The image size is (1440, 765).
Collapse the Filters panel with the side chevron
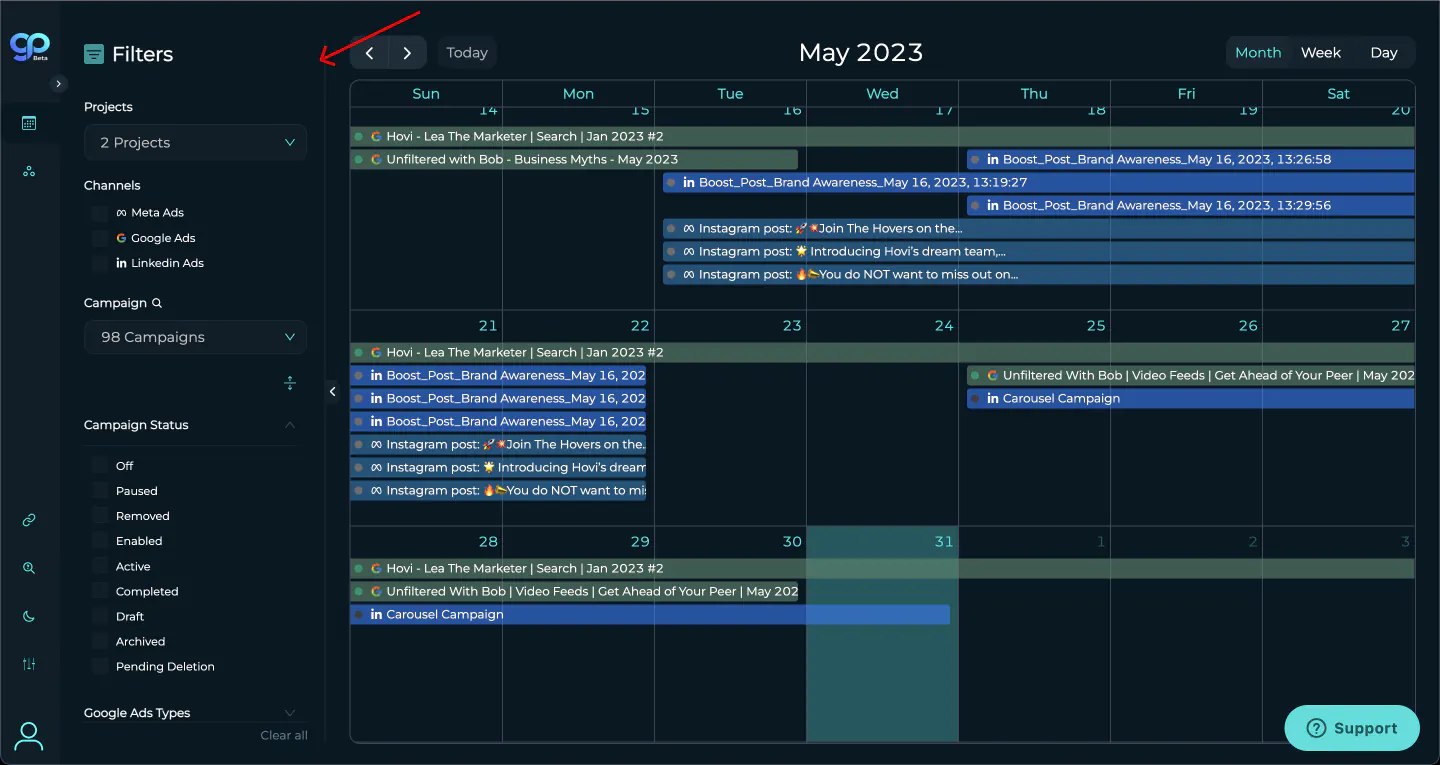tap(333, 392)
